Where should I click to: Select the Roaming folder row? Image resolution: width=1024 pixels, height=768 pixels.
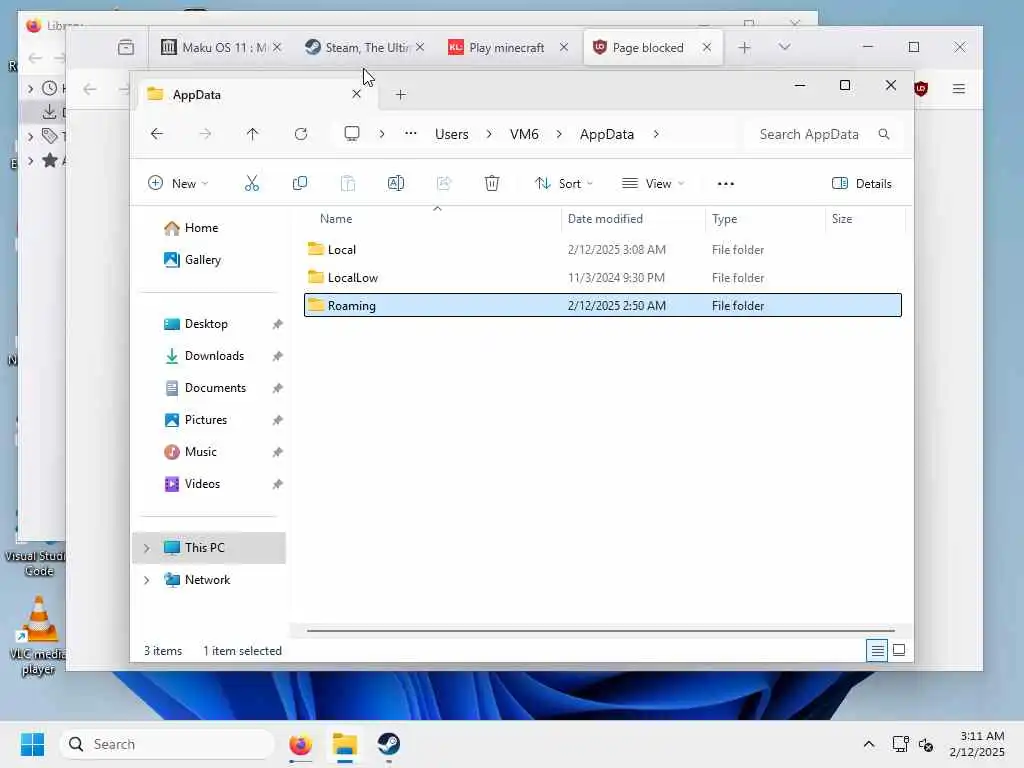pos(602,305)
